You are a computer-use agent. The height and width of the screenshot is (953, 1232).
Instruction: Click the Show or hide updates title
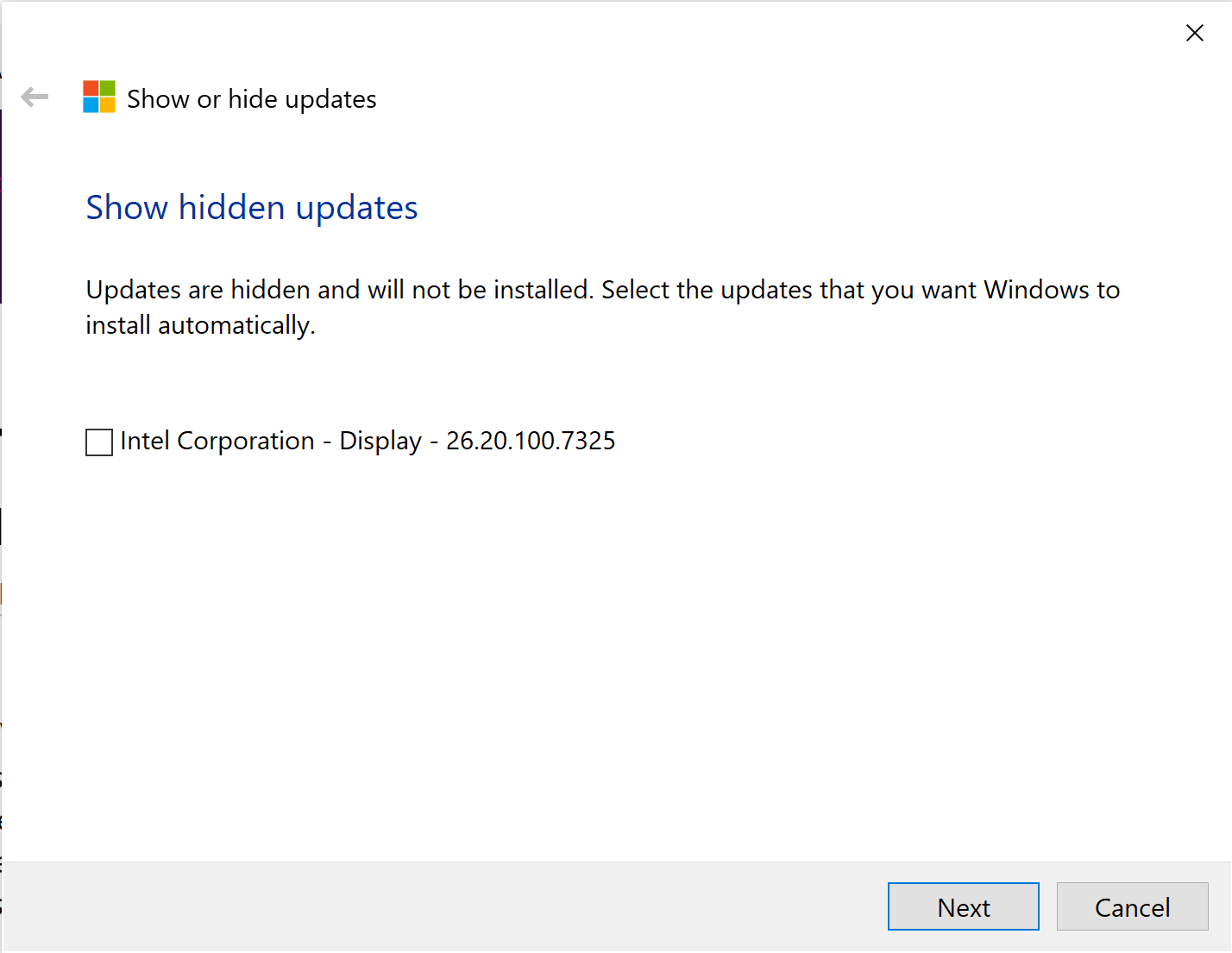[x=252, y=99]
